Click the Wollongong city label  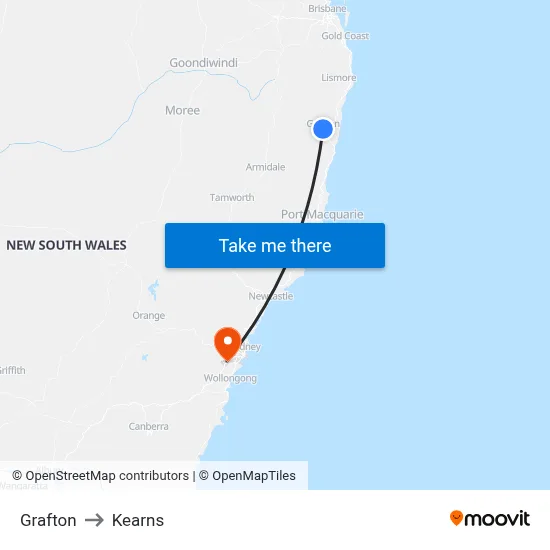[x=230, y=378]
